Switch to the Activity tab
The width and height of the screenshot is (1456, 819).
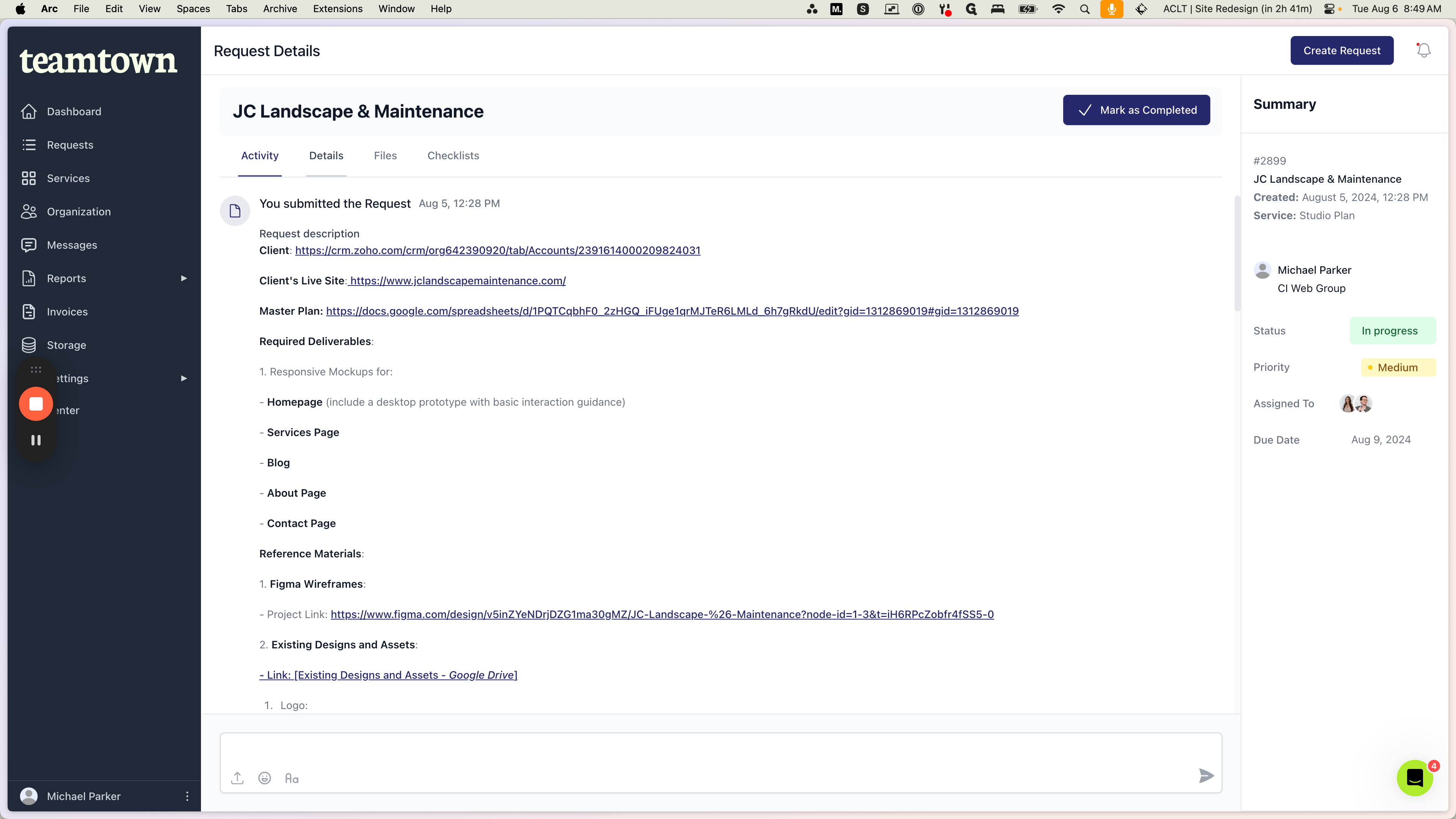[259, 155]
